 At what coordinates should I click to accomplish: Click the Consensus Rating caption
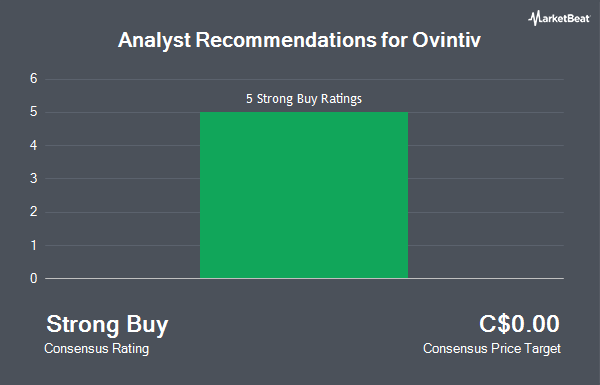pyautogui.click(x=96, y=349)
